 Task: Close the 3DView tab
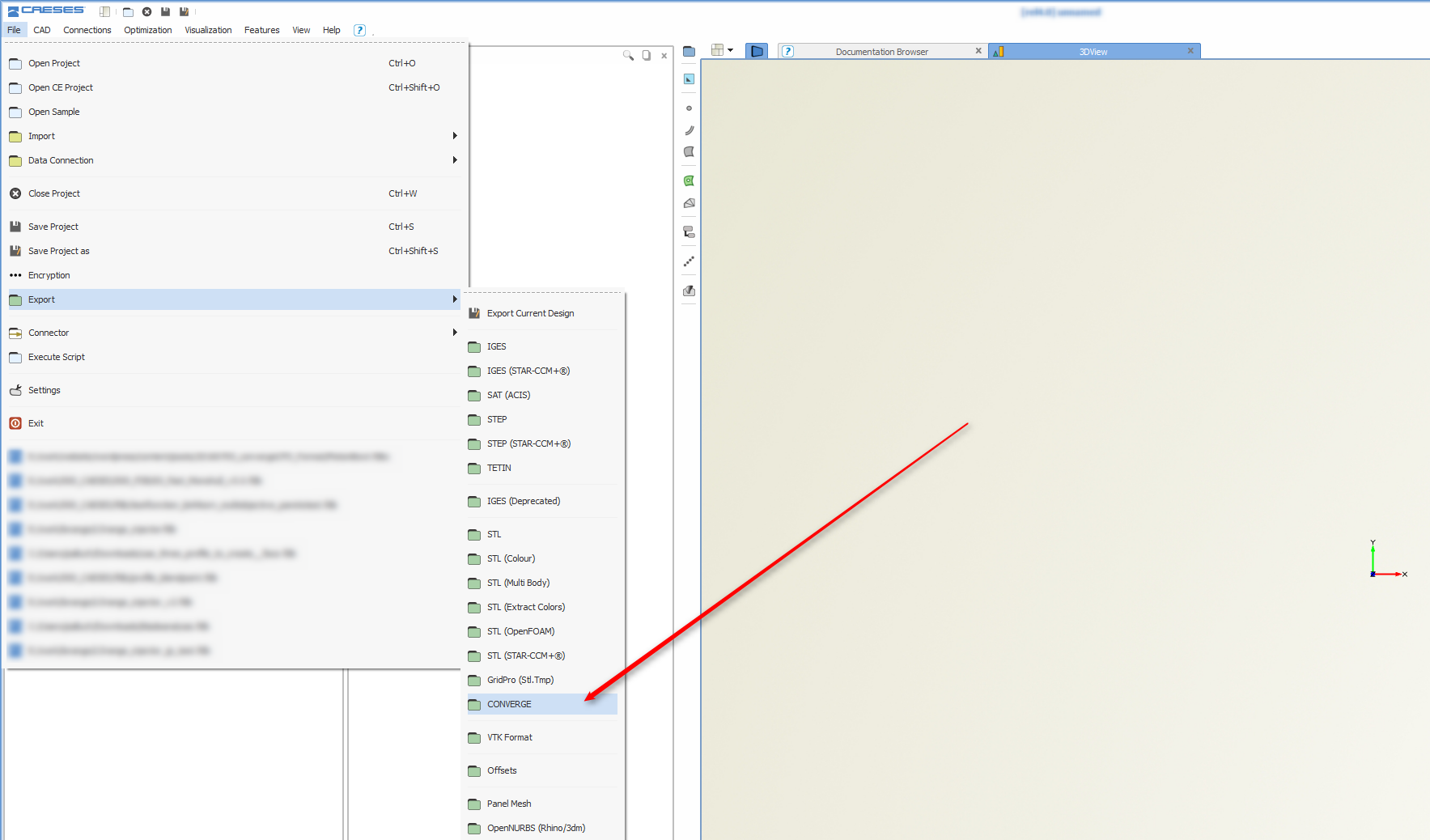1190,51
